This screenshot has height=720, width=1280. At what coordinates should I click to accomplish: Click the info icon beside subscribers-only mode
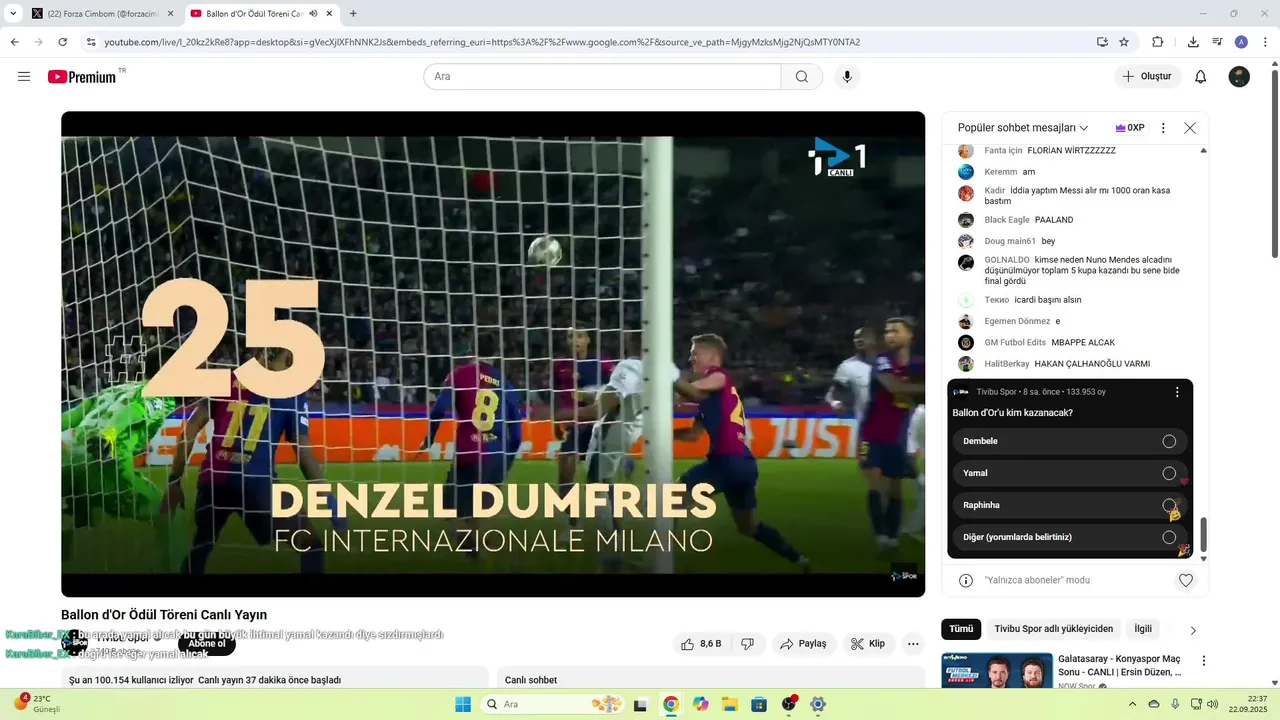[x=966, y=580]
